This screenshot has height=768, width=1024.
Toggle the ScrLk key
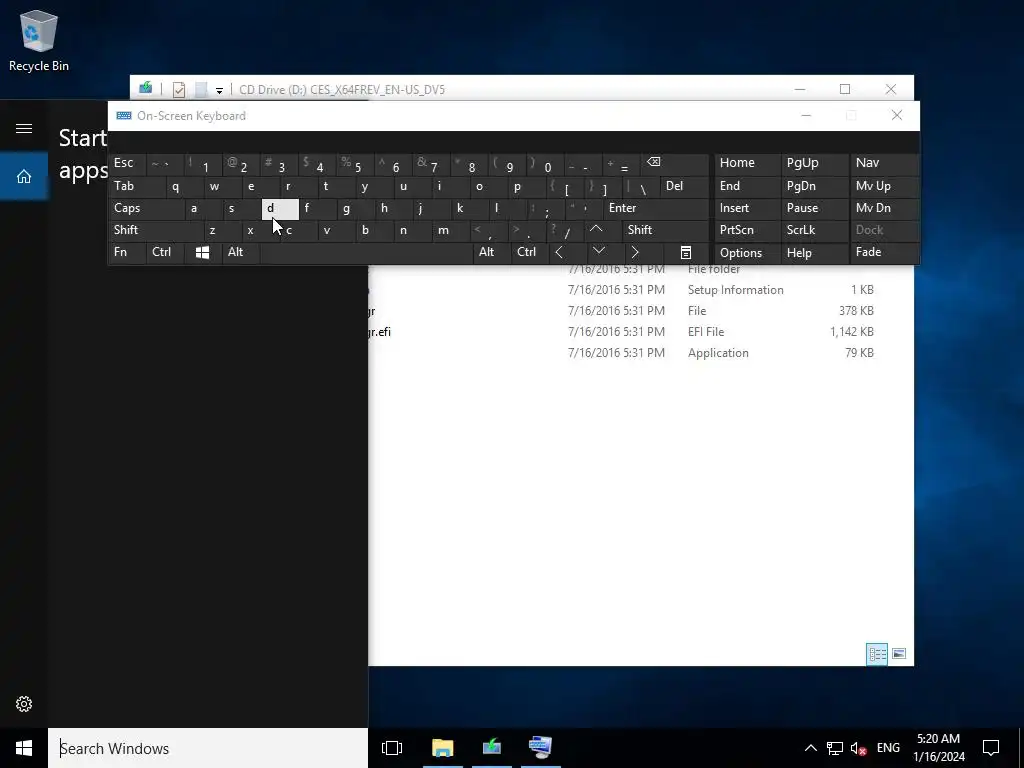pyautogui.click(x=814, y=230)
